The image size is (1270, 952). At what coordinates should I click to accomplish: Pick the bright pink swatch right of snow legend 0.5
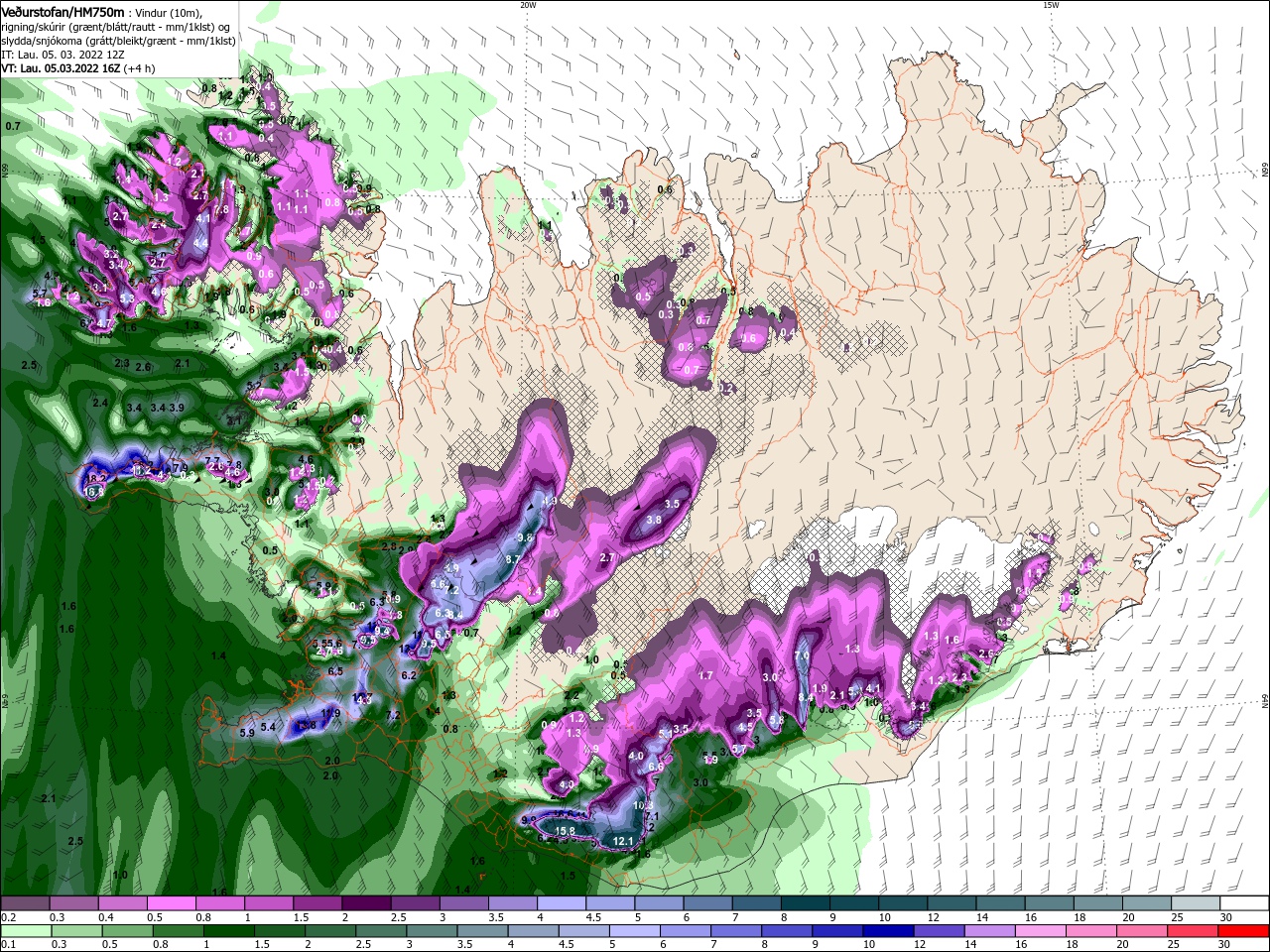(171, 903)
